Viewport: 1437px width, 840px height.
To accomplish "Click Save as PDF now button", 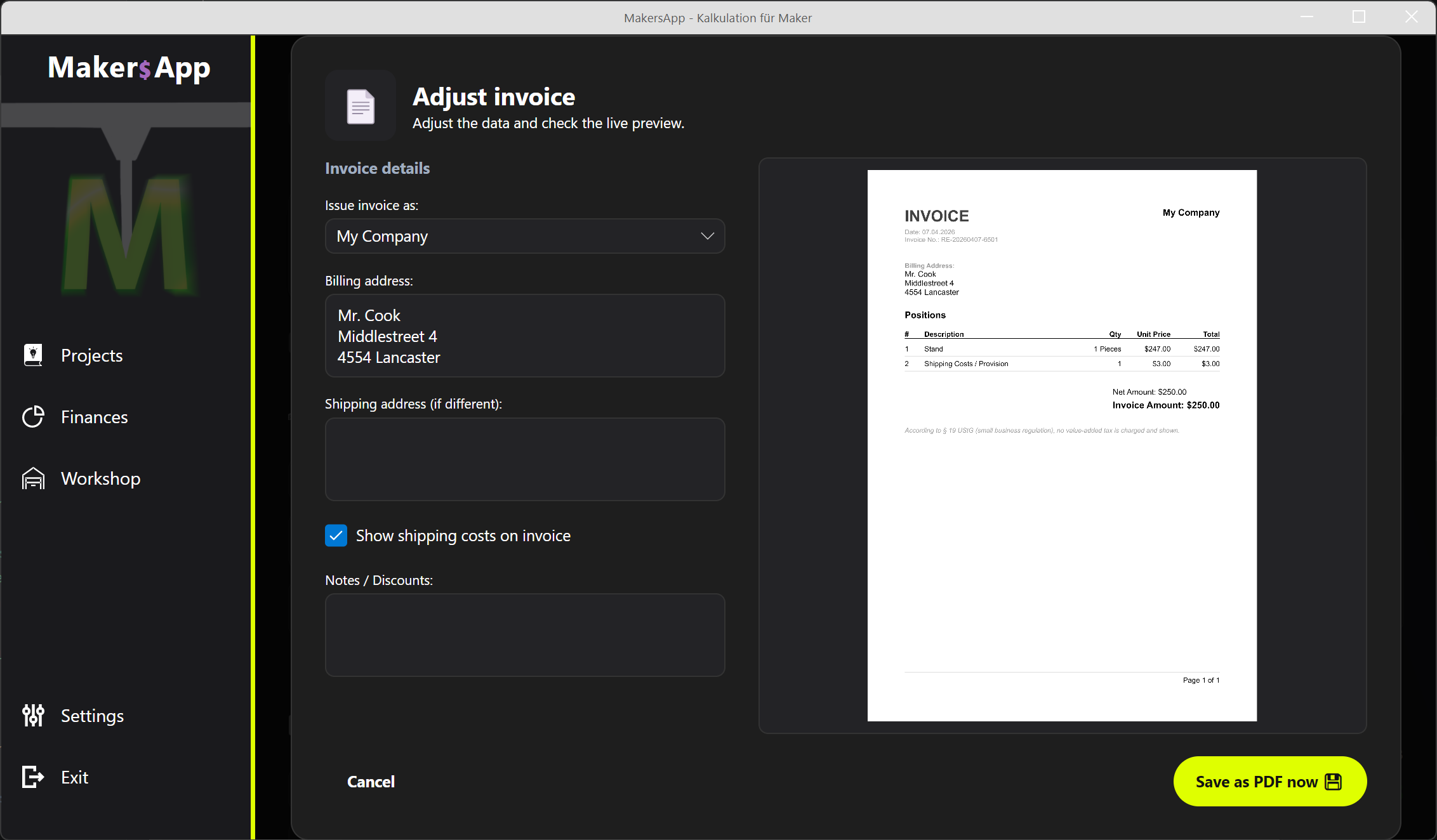I will [x=1255, y=782].
